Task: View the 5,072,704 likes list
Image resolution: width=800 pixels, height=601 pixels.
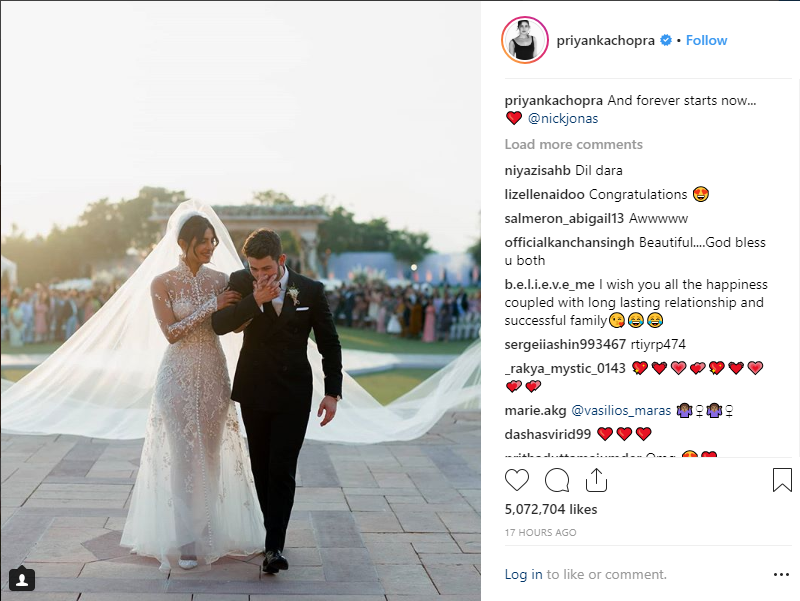Action: 551,509
